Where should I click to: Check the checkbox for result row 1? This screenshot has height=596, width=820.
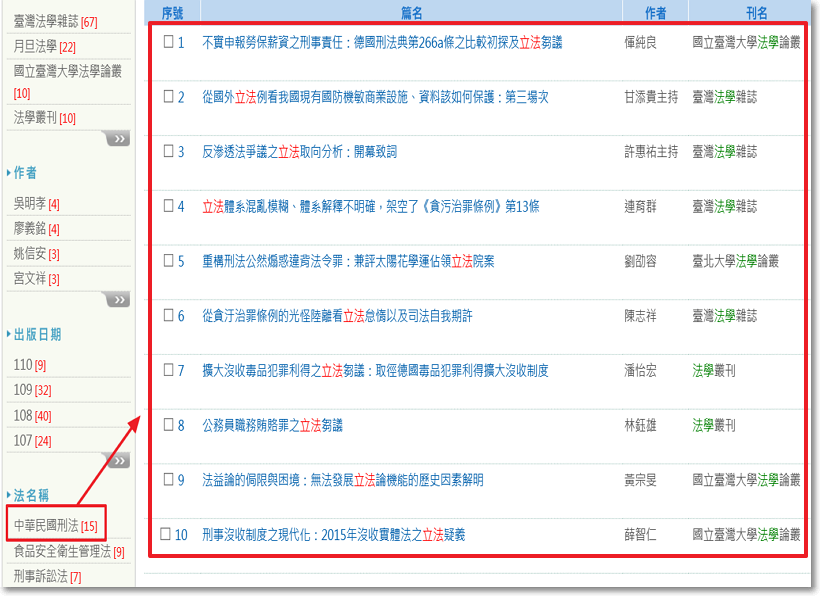coord(169,42)
